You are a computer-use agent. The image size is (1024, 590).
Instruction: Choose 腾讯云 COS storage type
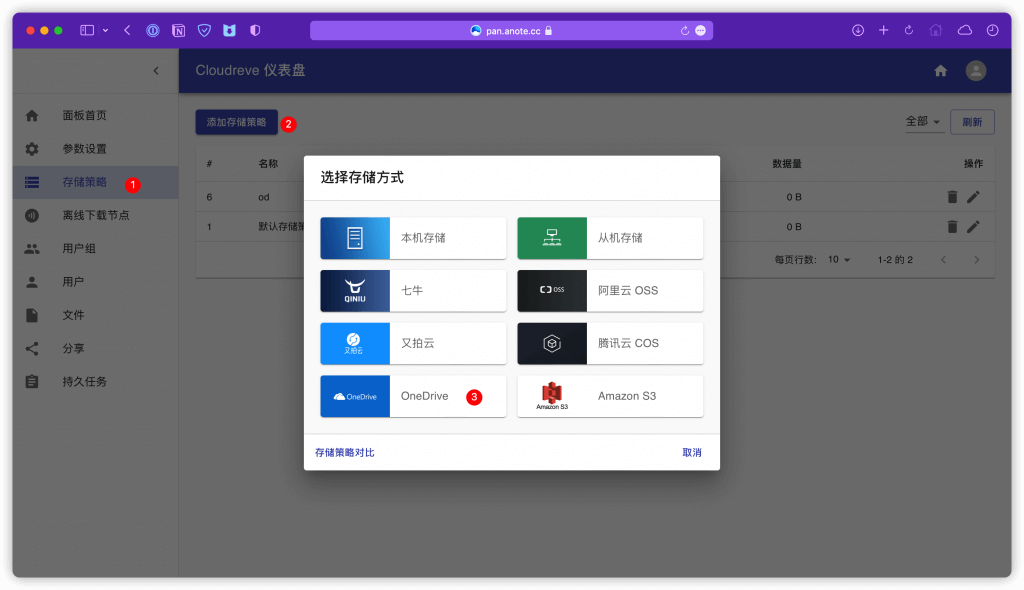click(x=610, y=343)
